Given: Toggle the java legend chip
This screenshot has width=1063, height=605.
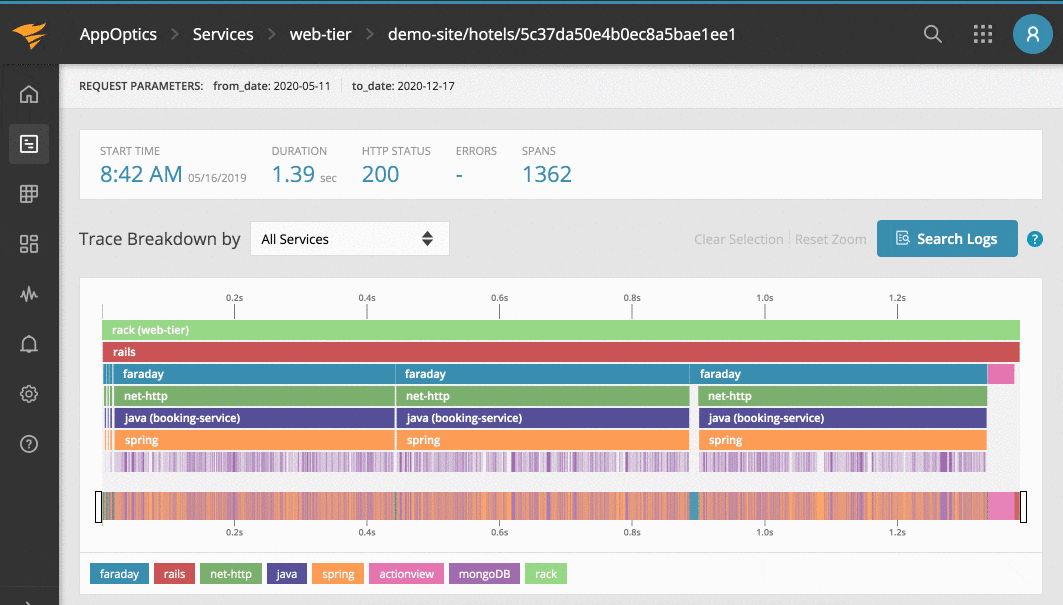Looking at the screenshot, I should click(x=287, y=574).
